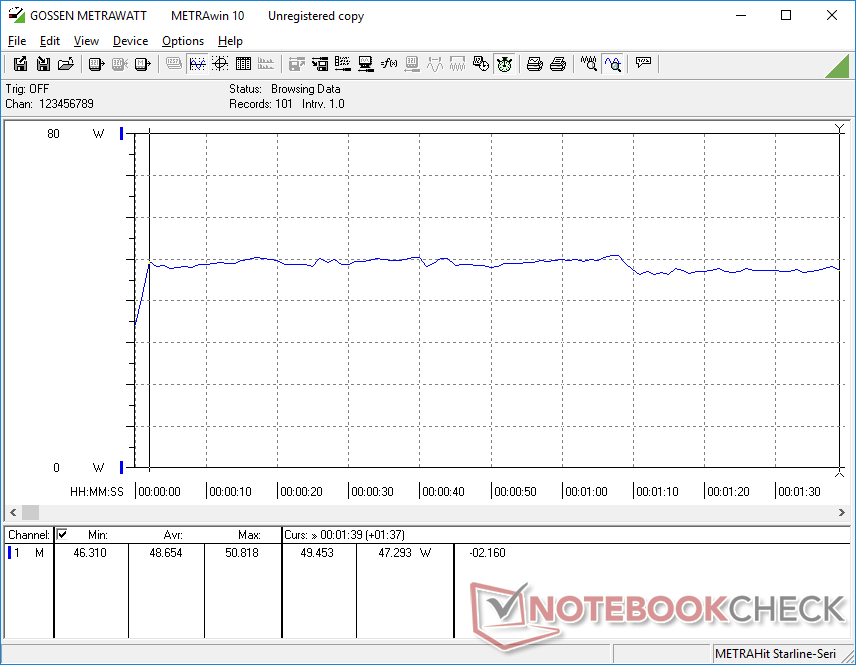The image size is (856, 665).
Task: Click the Avr column header
Action: click(x=173, y=535)
